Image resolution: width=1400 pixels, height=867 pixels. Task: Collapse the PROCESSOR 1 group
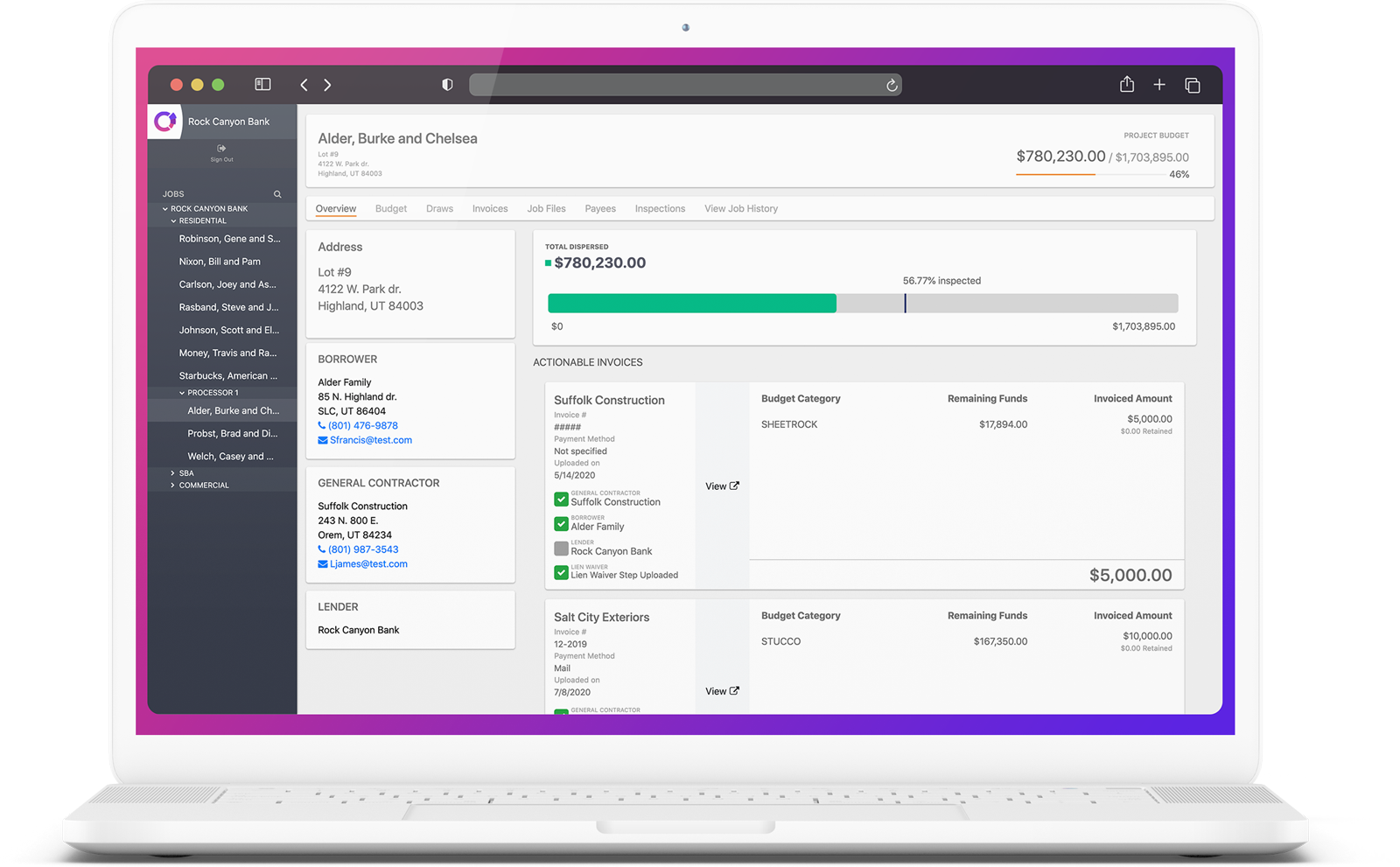pyautogui.click(x=182, y=393)
